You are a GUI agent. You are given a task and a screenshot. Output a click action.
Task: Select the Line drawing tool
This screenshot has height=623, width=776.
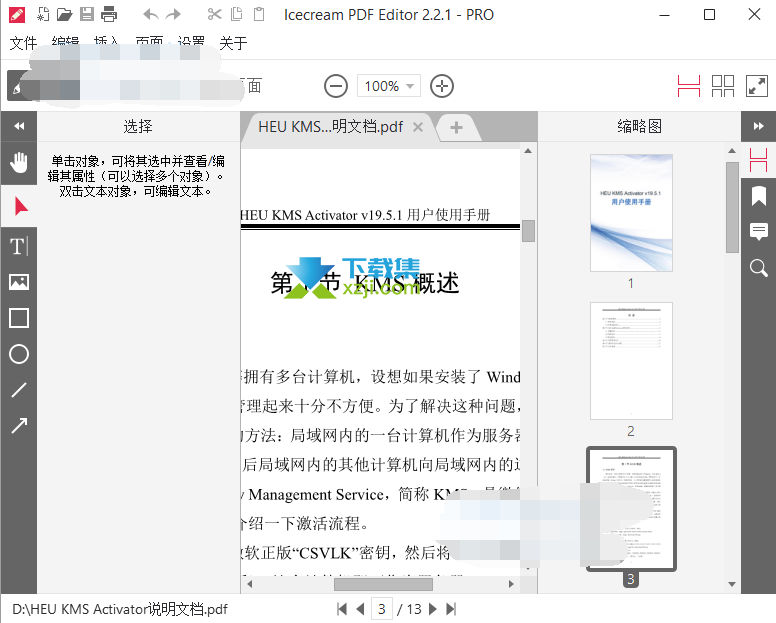[x=19, y=390]
